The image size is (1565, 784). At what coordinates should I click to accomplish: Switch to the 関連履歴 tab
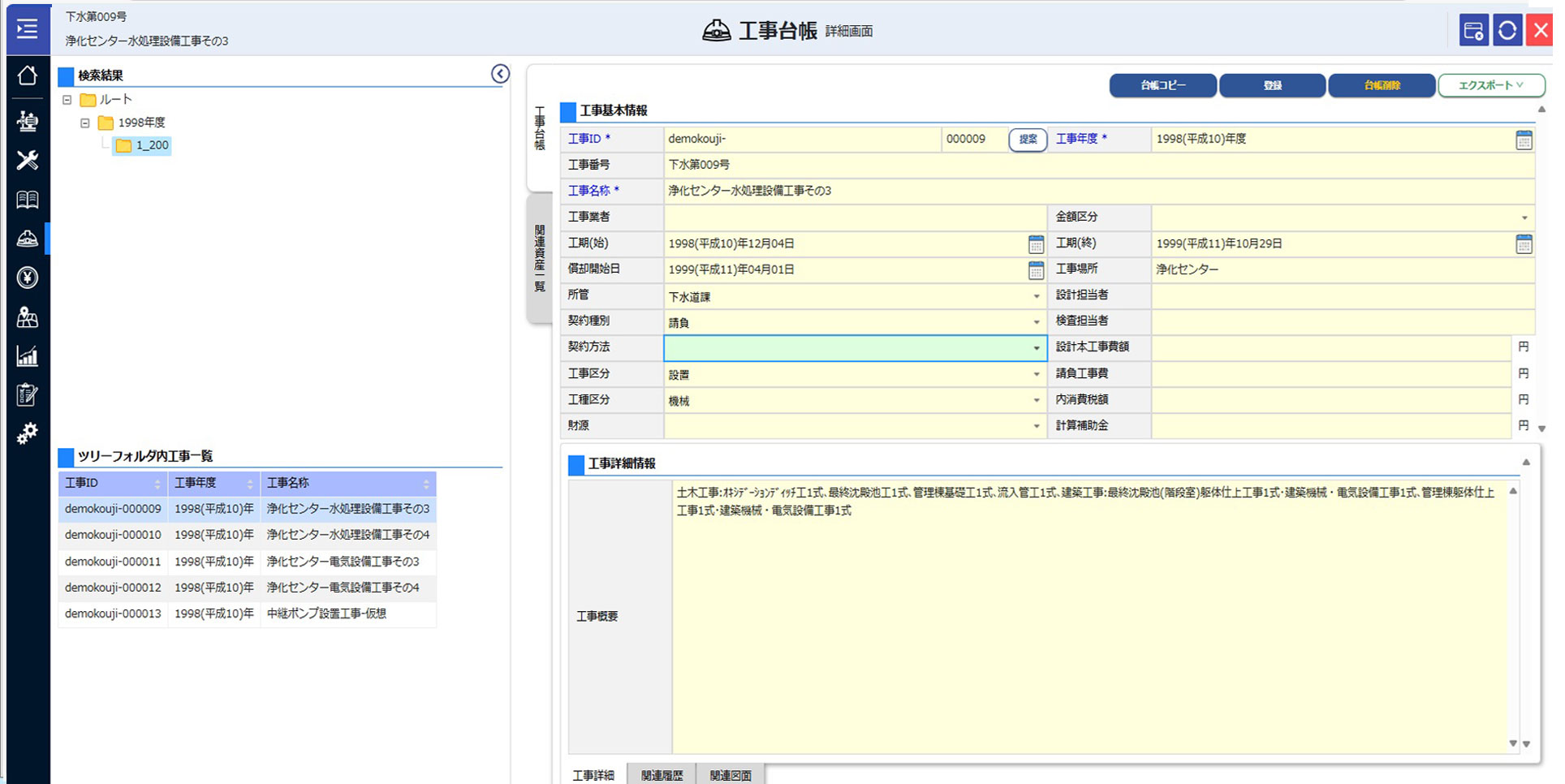(x=662, y=775)
